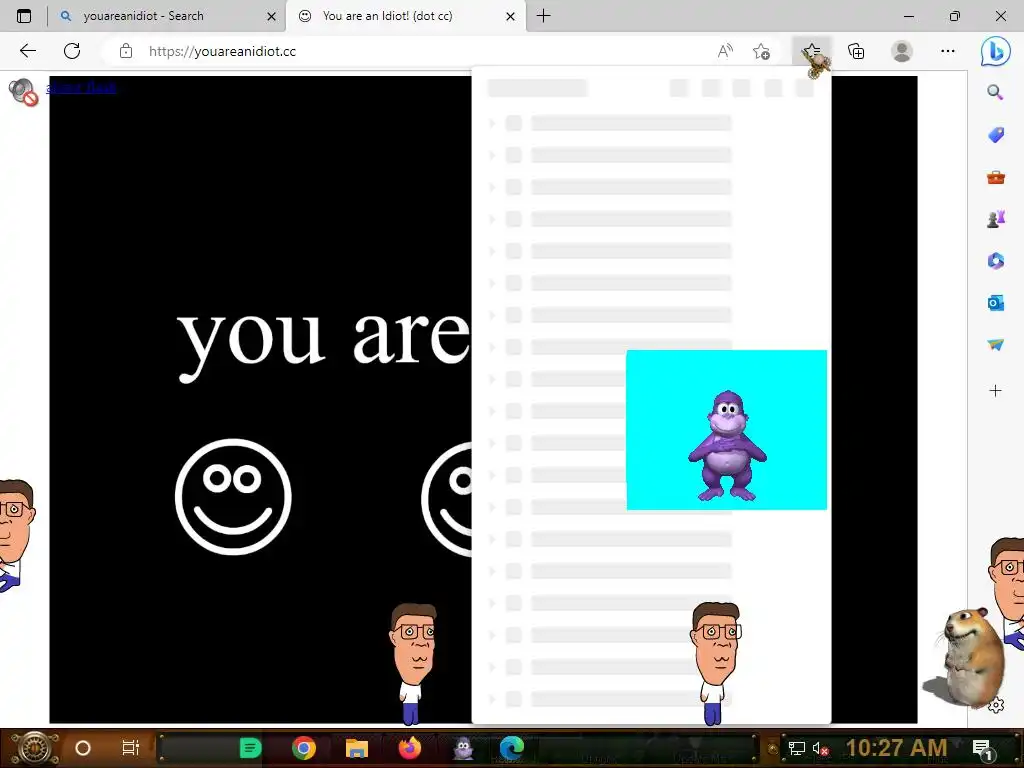Click the left smiley face on page
This screenshot has height=768, width=1024.
click(233, 497)
